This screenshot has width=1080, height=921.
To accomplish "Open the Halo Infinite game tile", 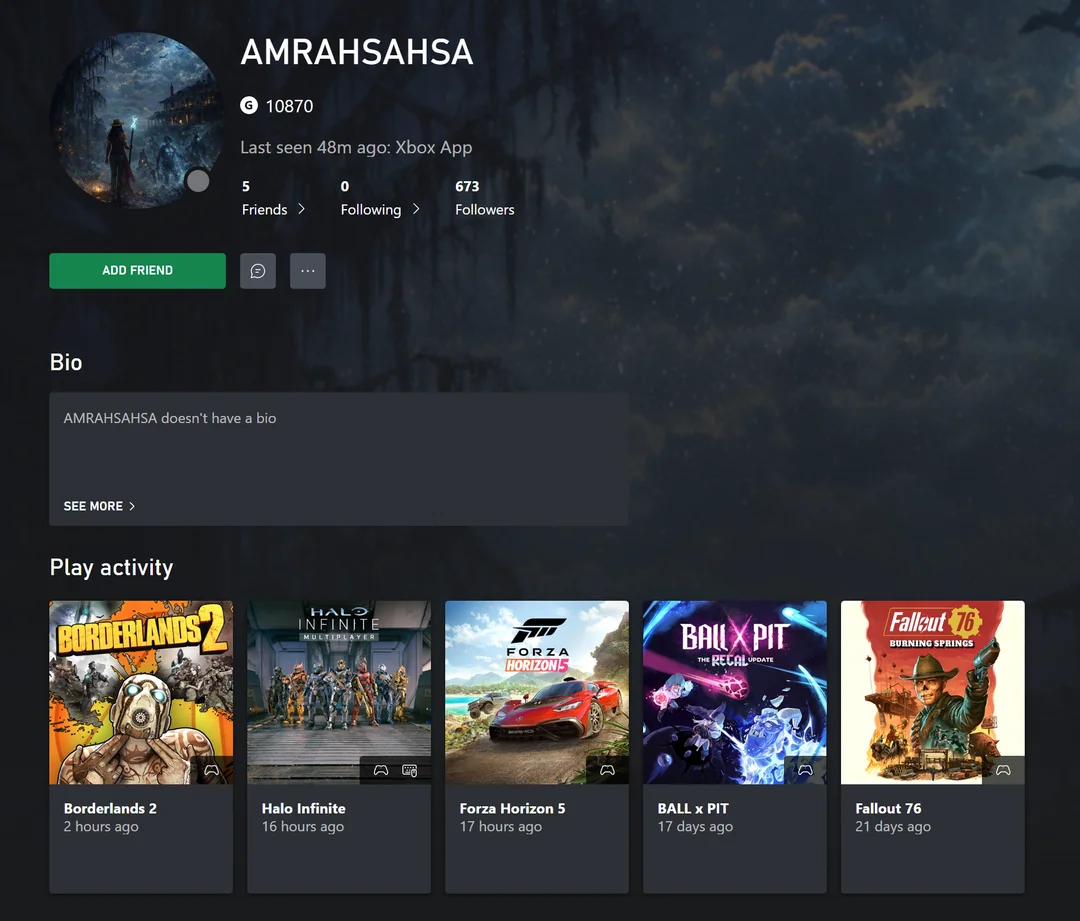I will 338,692.
